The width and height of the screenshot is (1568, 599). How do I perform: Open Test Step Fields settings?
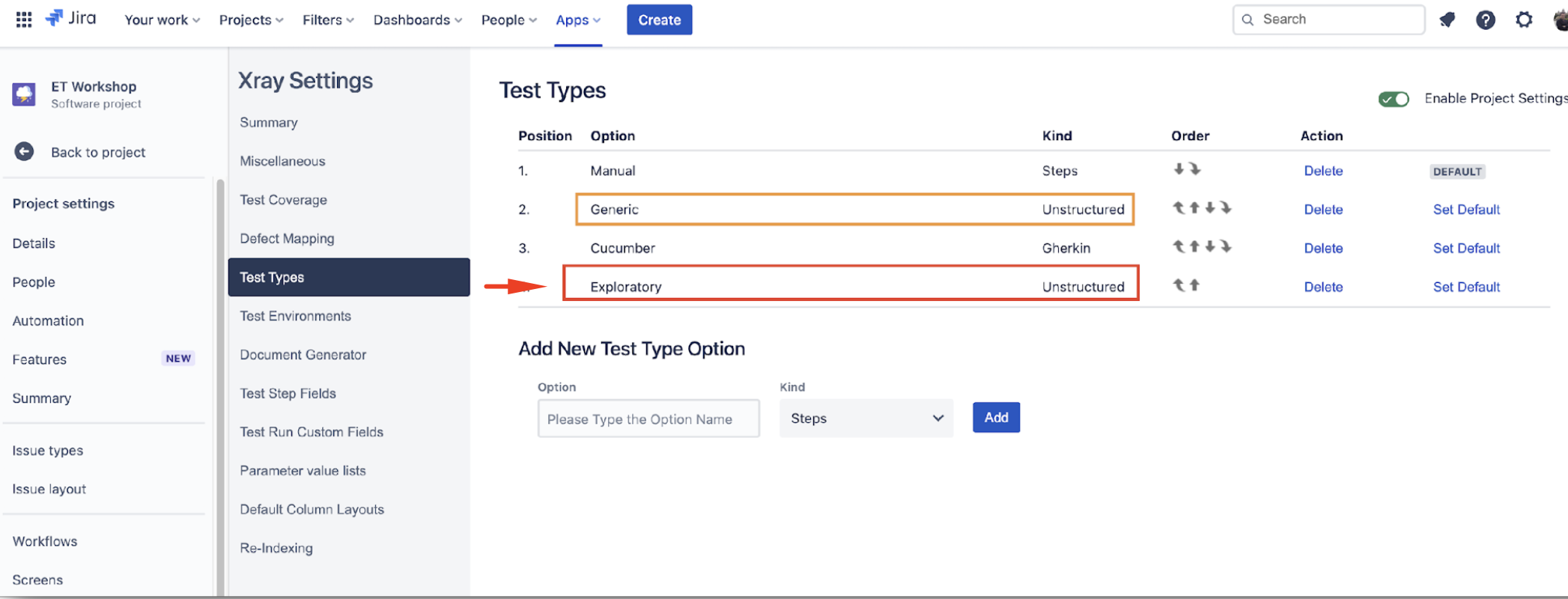pyautogui.click(x=288, y=394)
